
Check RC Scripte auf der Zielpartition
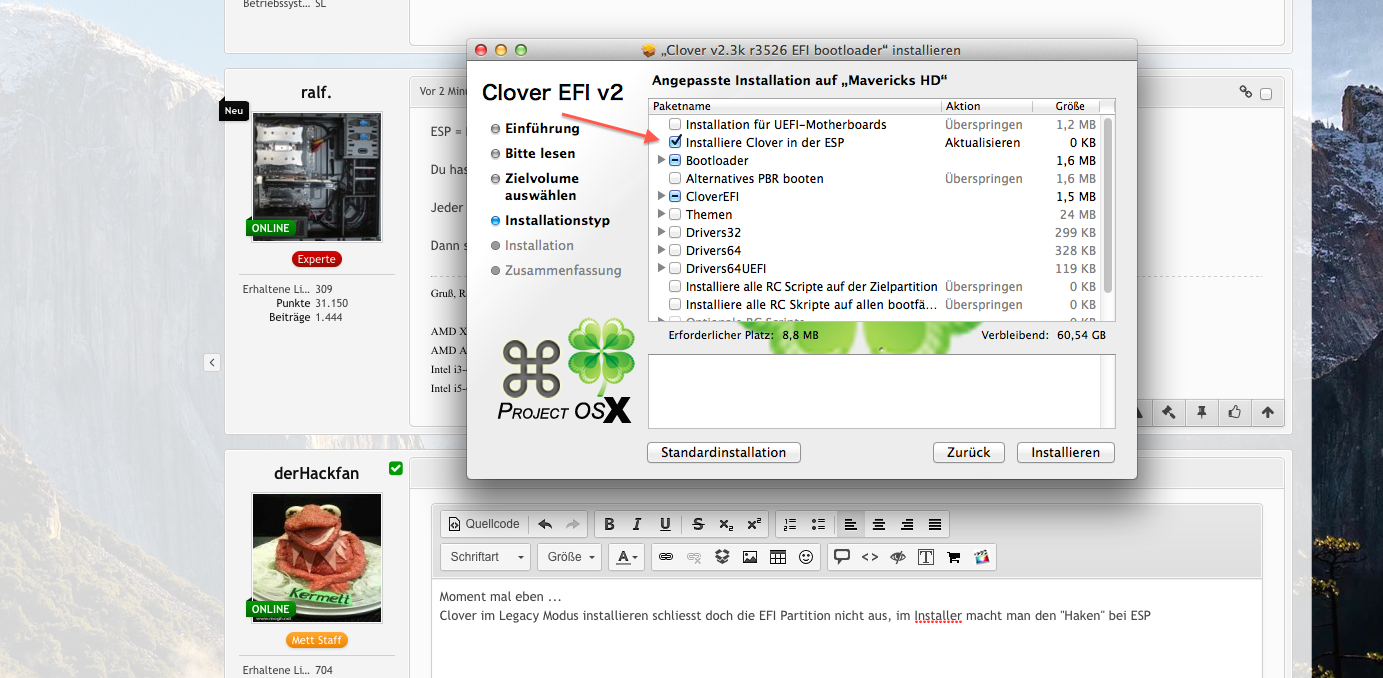coord(676,287)
